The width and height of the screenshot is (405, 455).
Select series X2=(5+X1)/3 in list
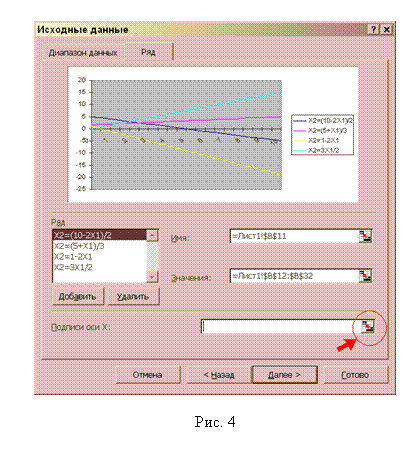(x=100, y=246)
